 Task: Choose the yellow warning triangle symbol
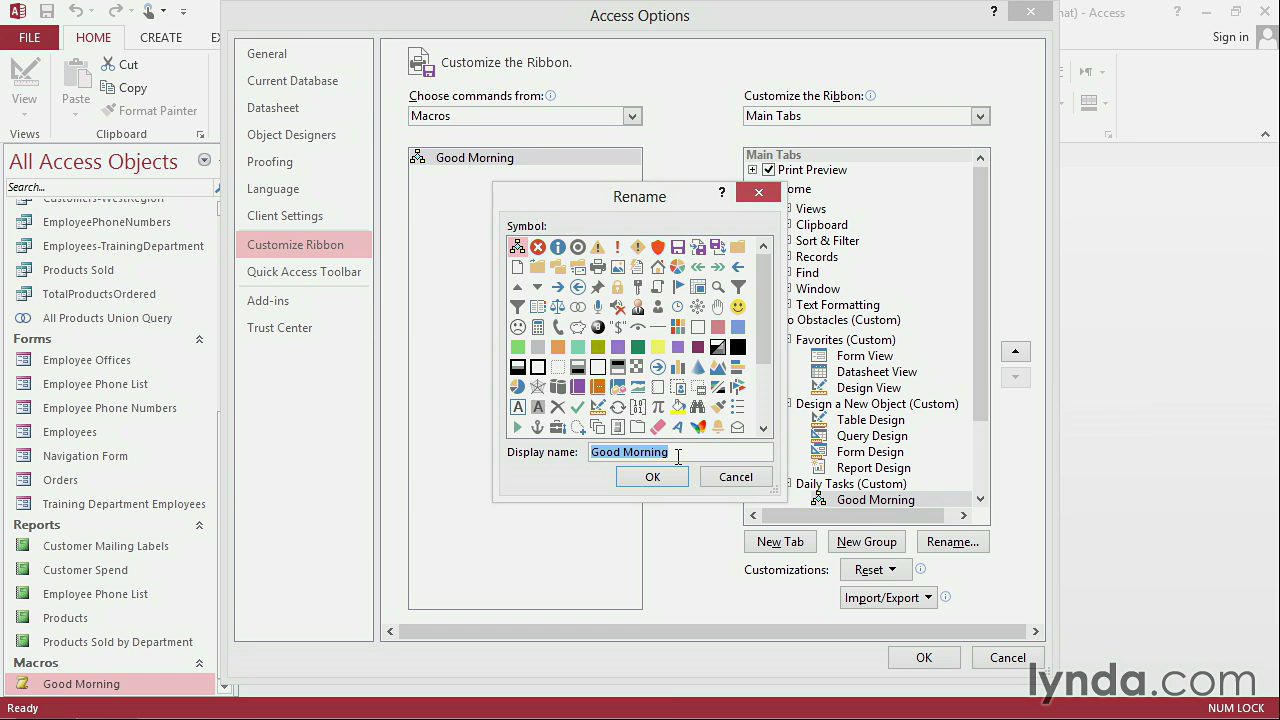598,247
